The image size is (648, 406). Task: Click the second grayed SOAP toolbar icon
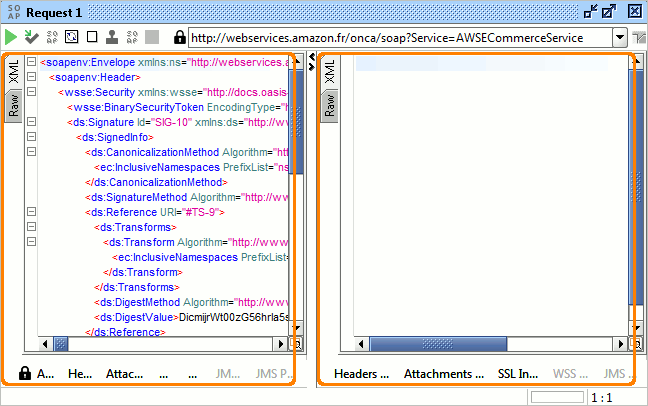click(x=132, y=37)
